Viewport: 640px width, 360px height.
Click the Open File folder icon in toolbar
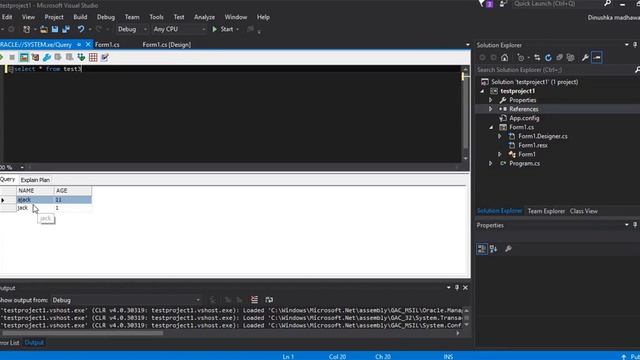click(x=44, y=29)
